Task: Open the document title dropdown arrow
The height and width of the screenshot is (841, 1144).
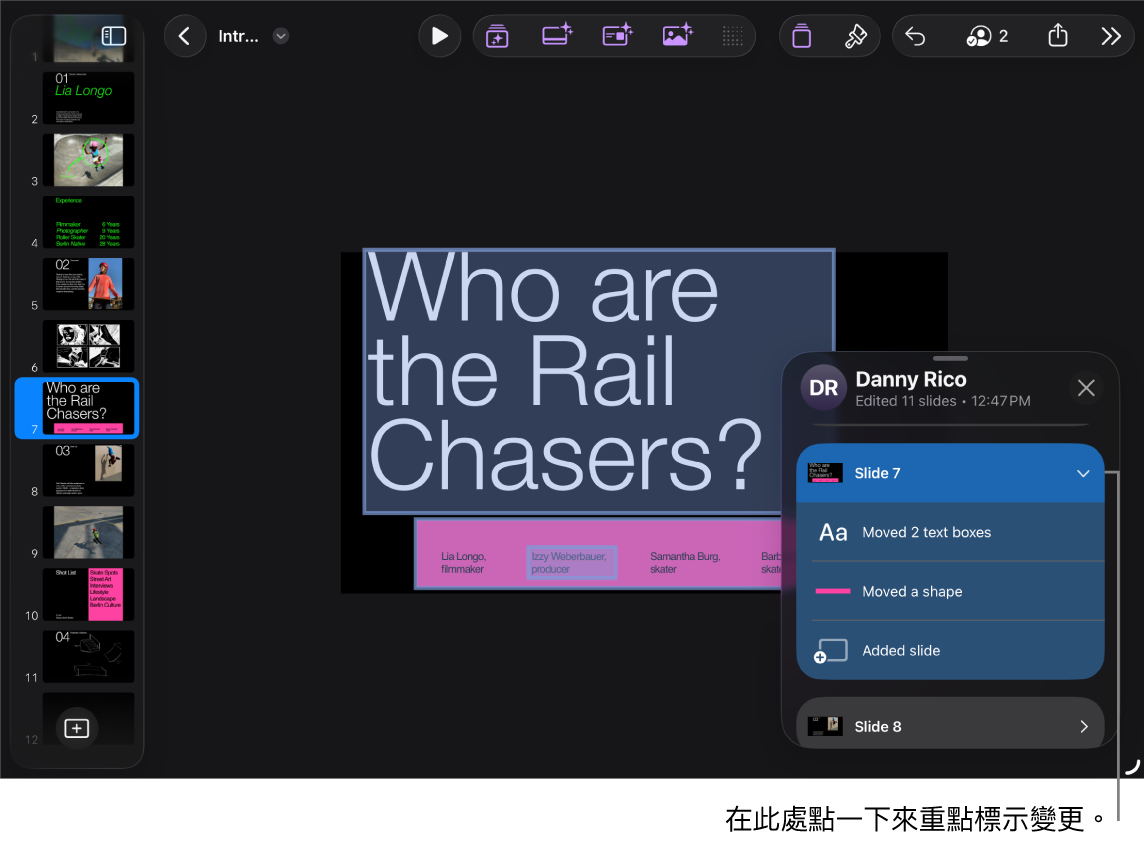Action: (281, 36)
